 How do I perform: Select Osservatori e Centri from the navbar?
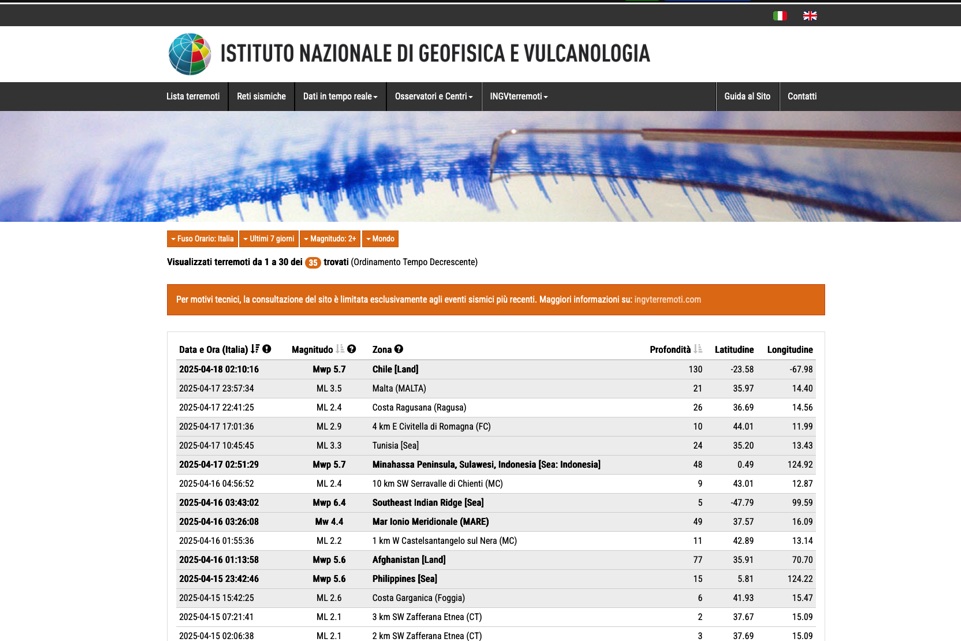[434, 96]
